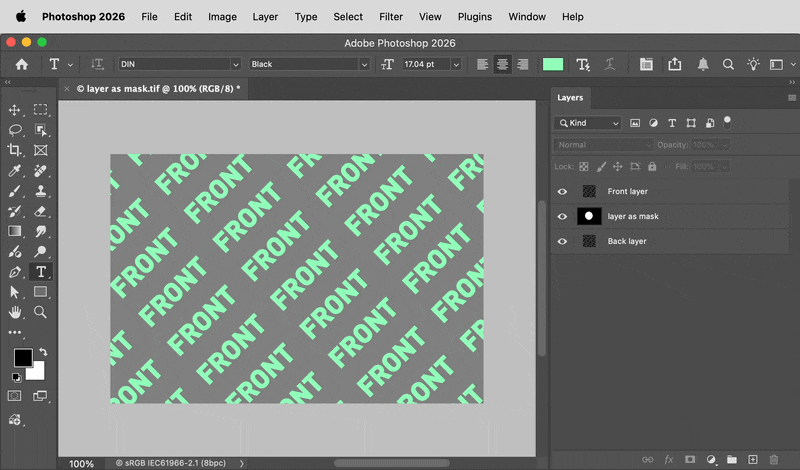The image size is (800, 470).
Task: Hide the Back layer
Action: coord(562,241)
